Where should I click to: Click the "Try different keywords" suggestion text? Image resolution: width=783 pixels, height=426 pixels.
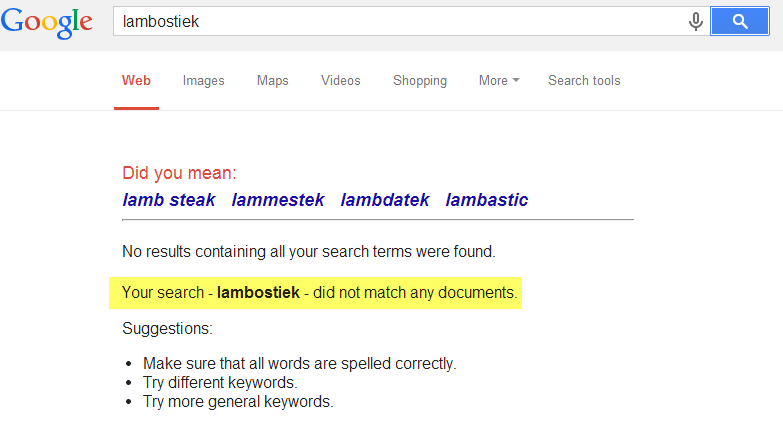point(220,382)
